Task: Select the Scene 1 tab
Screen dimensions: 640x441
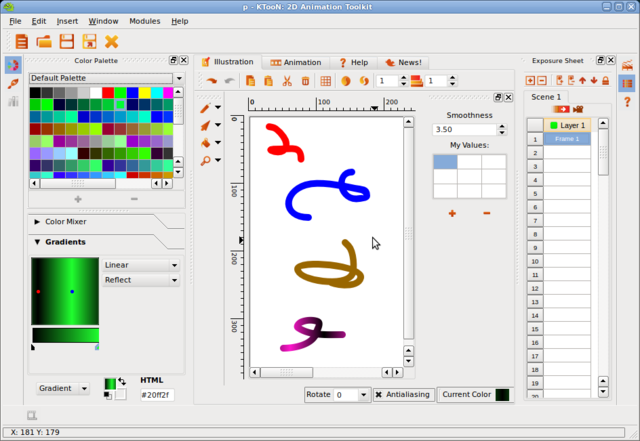Action: [x=546, y=97]
